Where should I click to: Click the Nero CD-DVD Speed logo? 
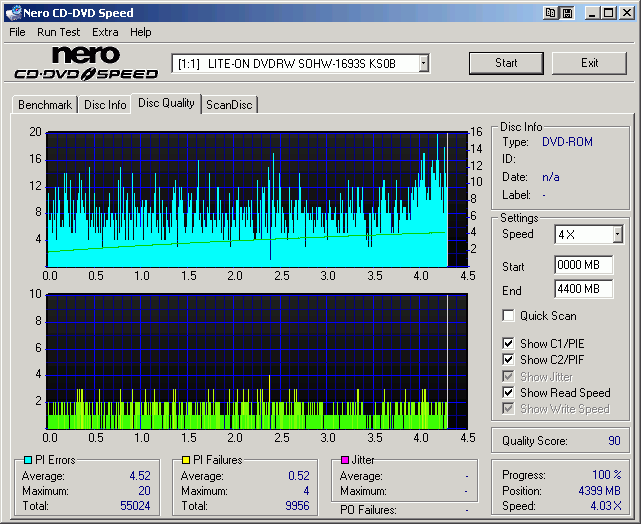85,63
